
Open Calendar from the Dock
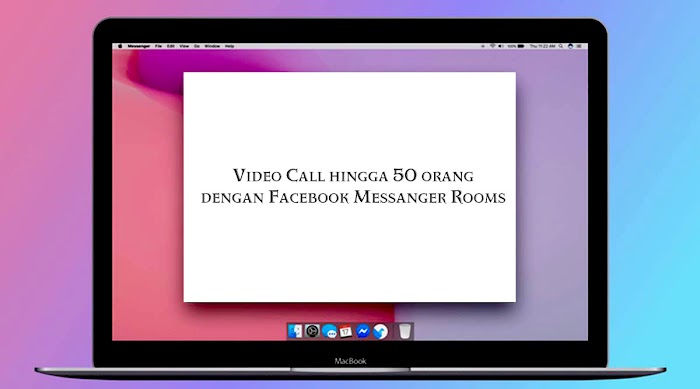[x=346, y=331]
